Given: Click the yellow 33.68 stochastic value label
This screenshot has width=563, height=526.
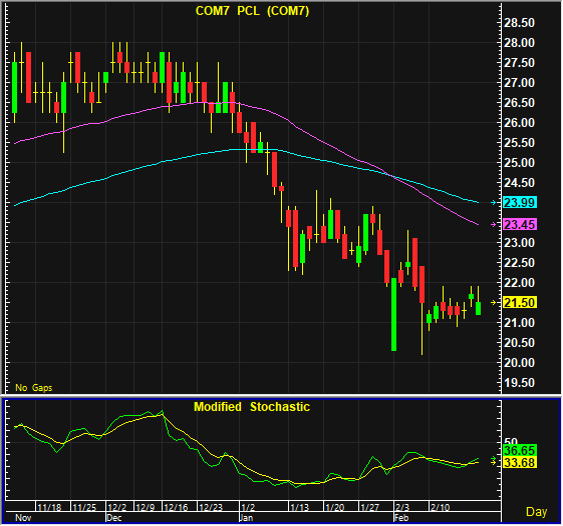Looking at the screenshot, I should click(520, 462).
